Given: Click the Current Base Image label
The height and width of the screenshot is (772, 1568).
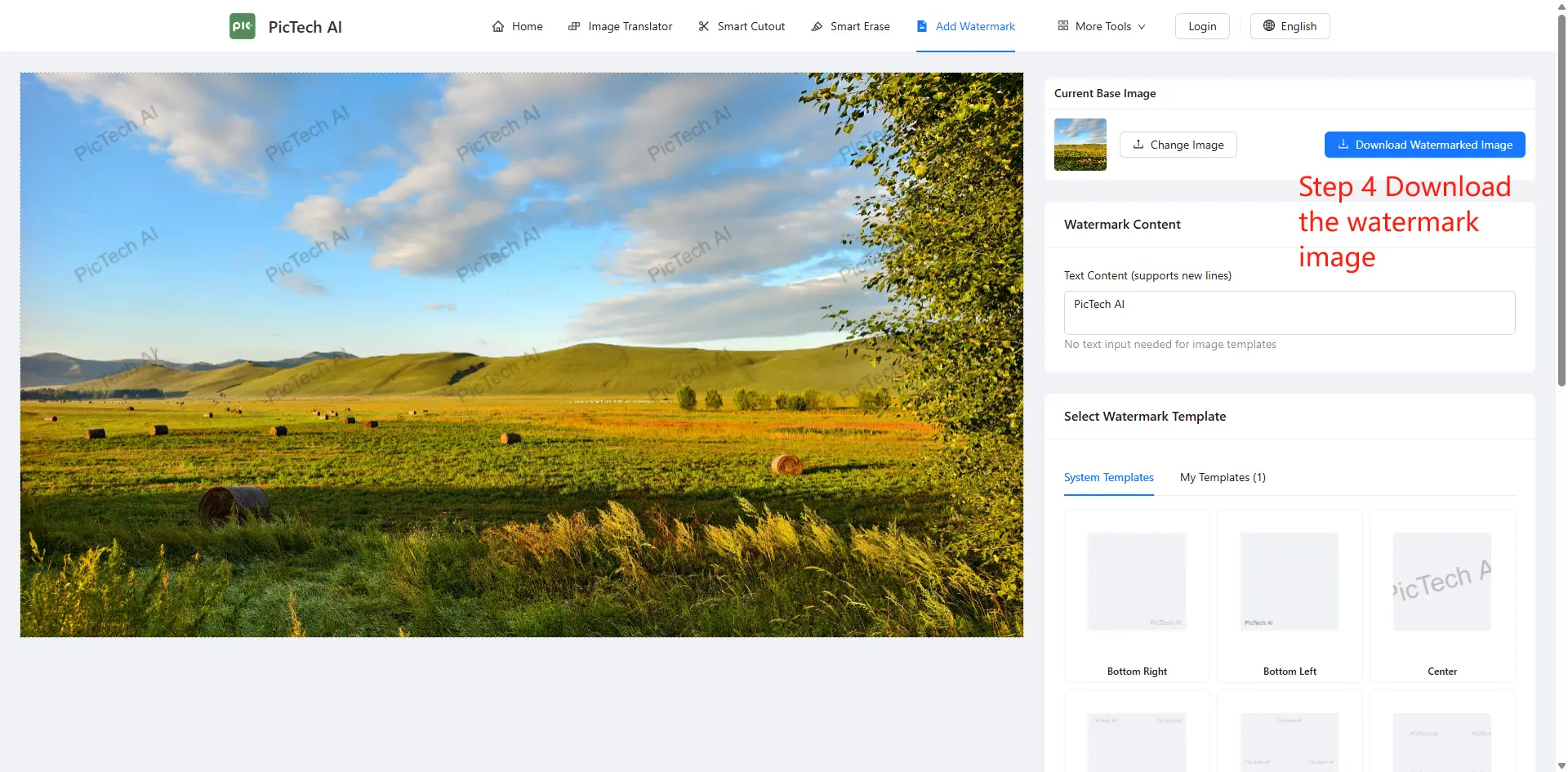Looking at the screenshot, I should click(1105, 93).
